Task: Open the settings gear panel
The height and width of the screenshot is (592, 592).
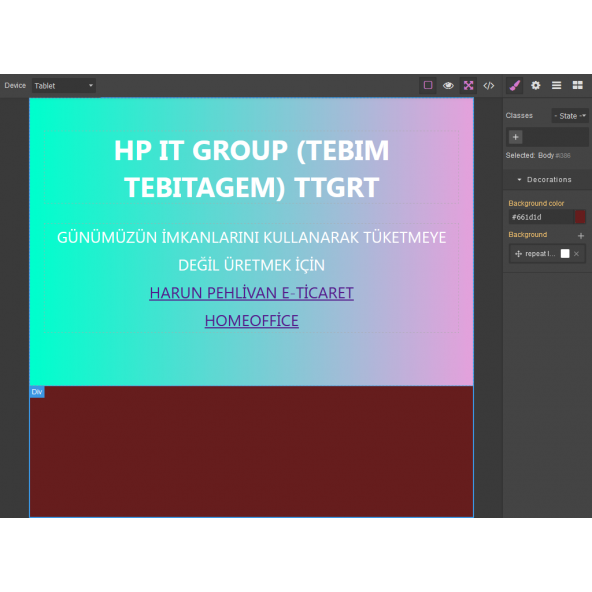Action: 535,85
